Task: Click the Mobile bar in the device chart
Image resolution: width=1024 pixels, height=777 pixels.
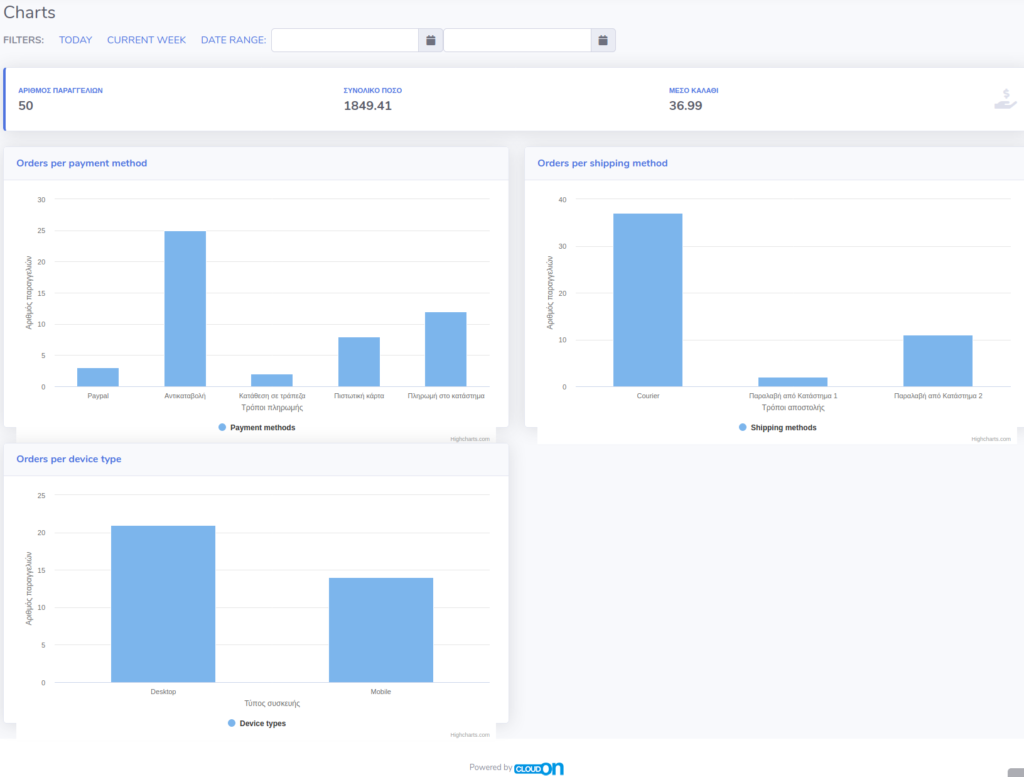Action: point(380,628)
